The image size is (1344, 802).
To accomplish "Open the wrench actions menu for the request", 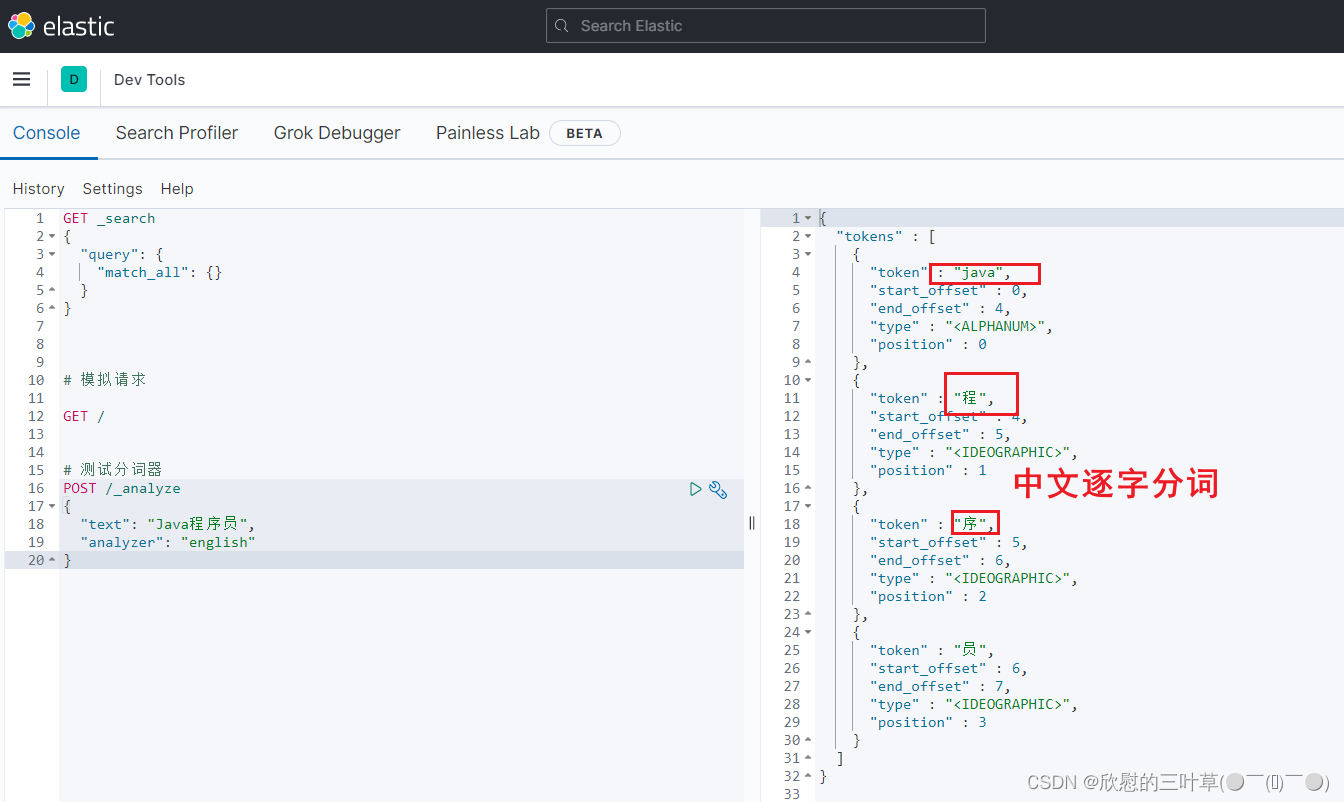I will (x=718, y=489).
